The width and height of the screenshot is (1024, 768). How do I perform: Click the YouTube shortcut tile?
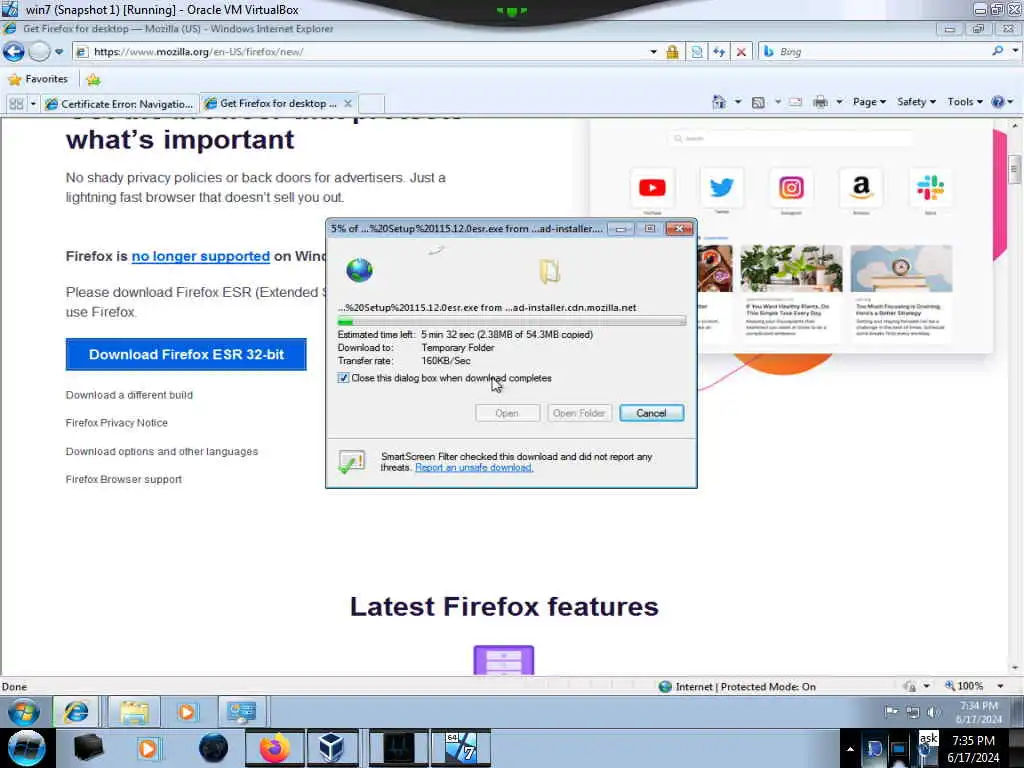[652, 188]
